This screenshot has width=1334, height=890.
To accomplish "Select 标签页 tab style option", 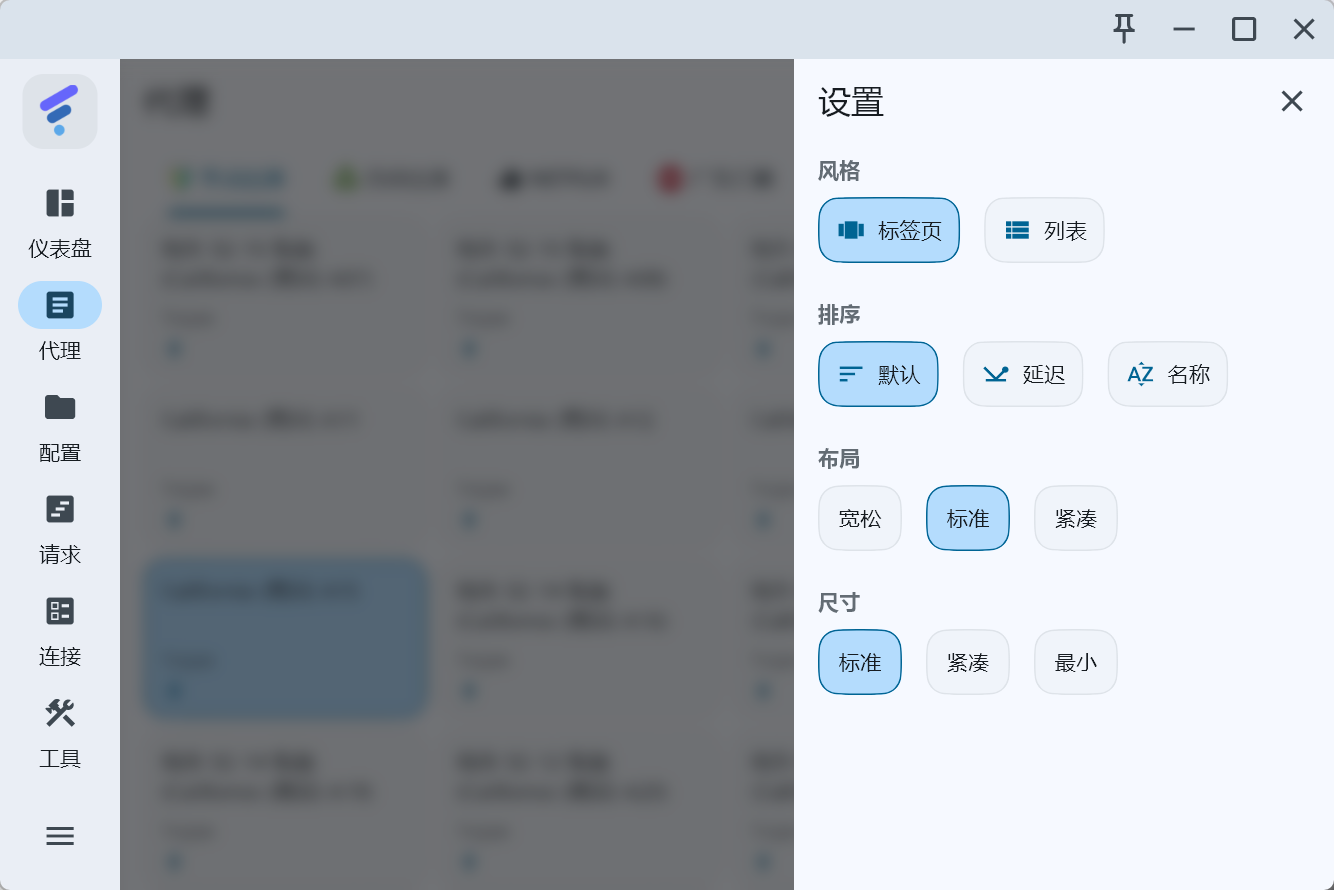I will (888, 230).
